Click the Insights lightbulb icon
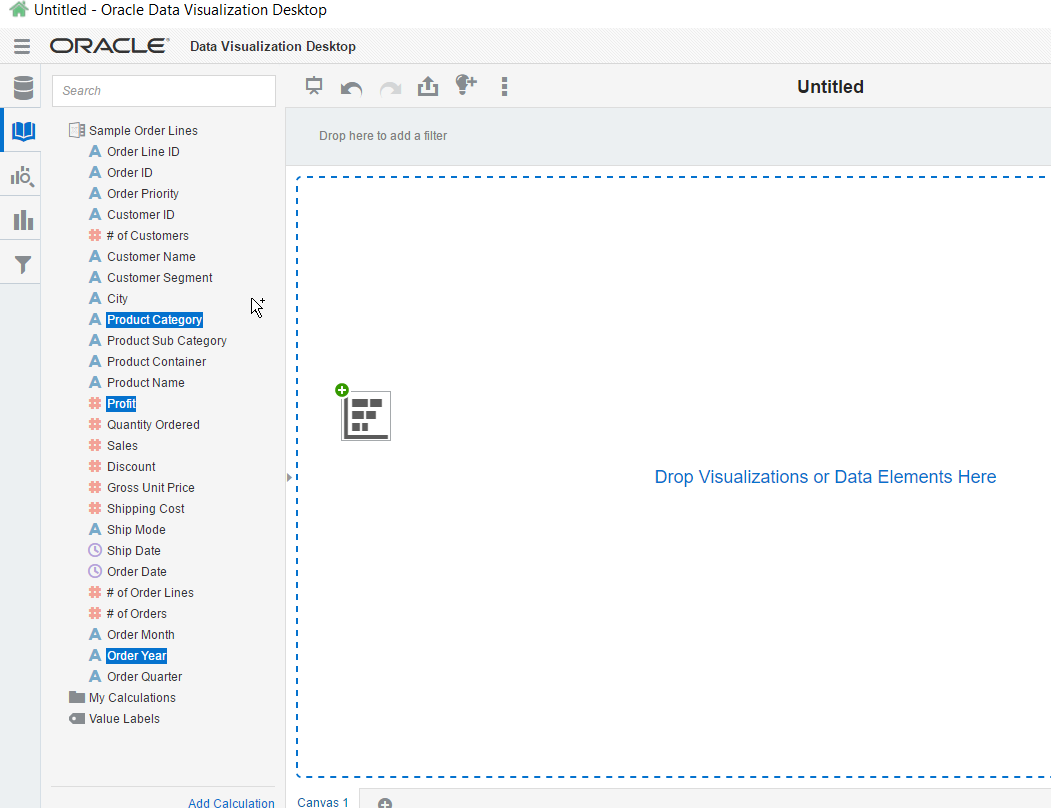Image resolution: width=1051 pixels, height=808 pixels. 466,86
